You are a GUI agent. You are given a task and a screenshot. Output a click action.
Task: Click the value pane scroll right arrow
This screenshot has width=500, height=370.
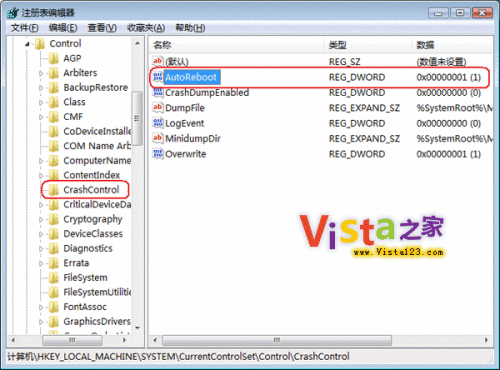click(486, 340)
